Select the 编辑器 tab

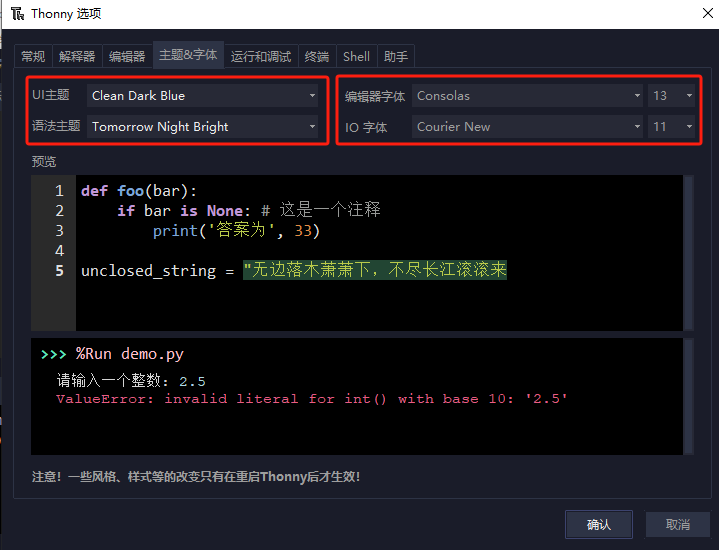click(127, 56)
